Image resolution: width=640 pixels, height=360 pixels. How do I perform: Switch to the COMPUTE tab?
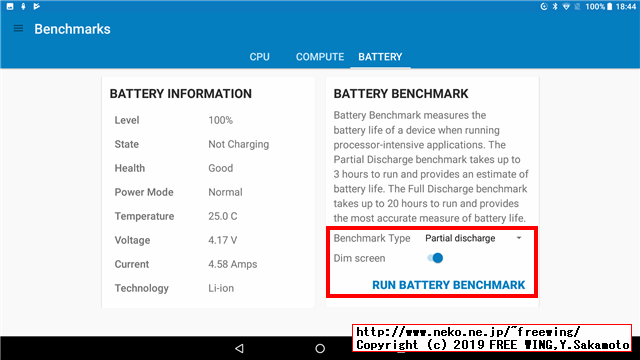(320, 57)
